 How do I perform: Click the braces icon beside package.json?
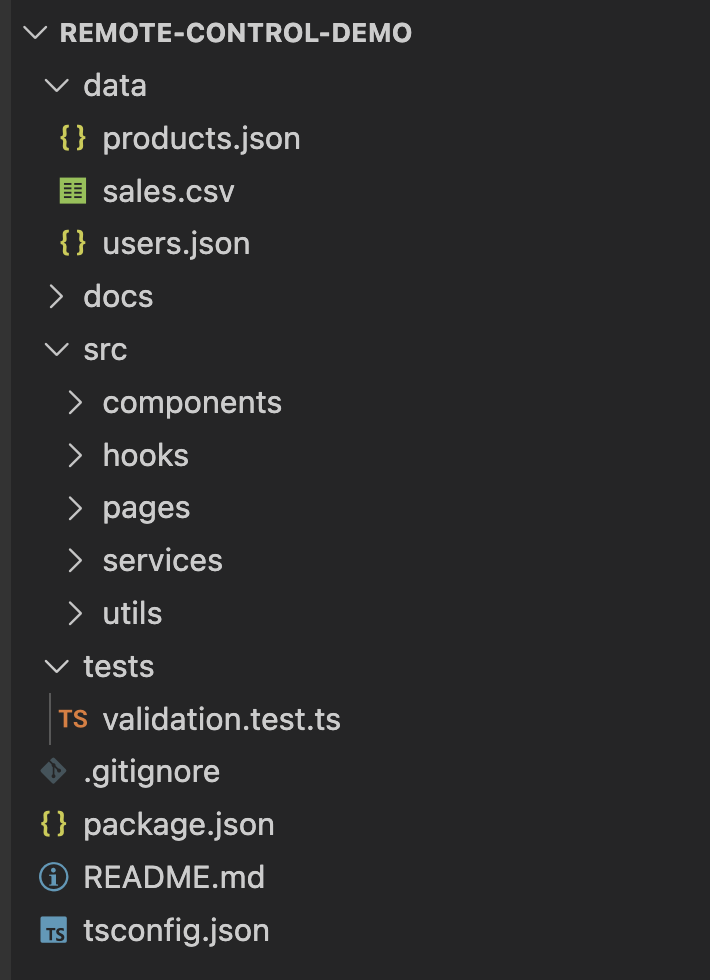(53, 825)
